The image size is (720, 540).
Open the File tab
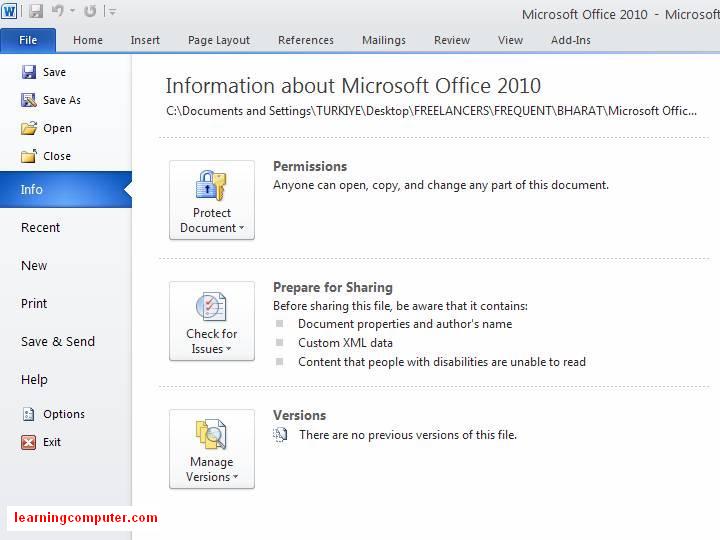[28, 40]
